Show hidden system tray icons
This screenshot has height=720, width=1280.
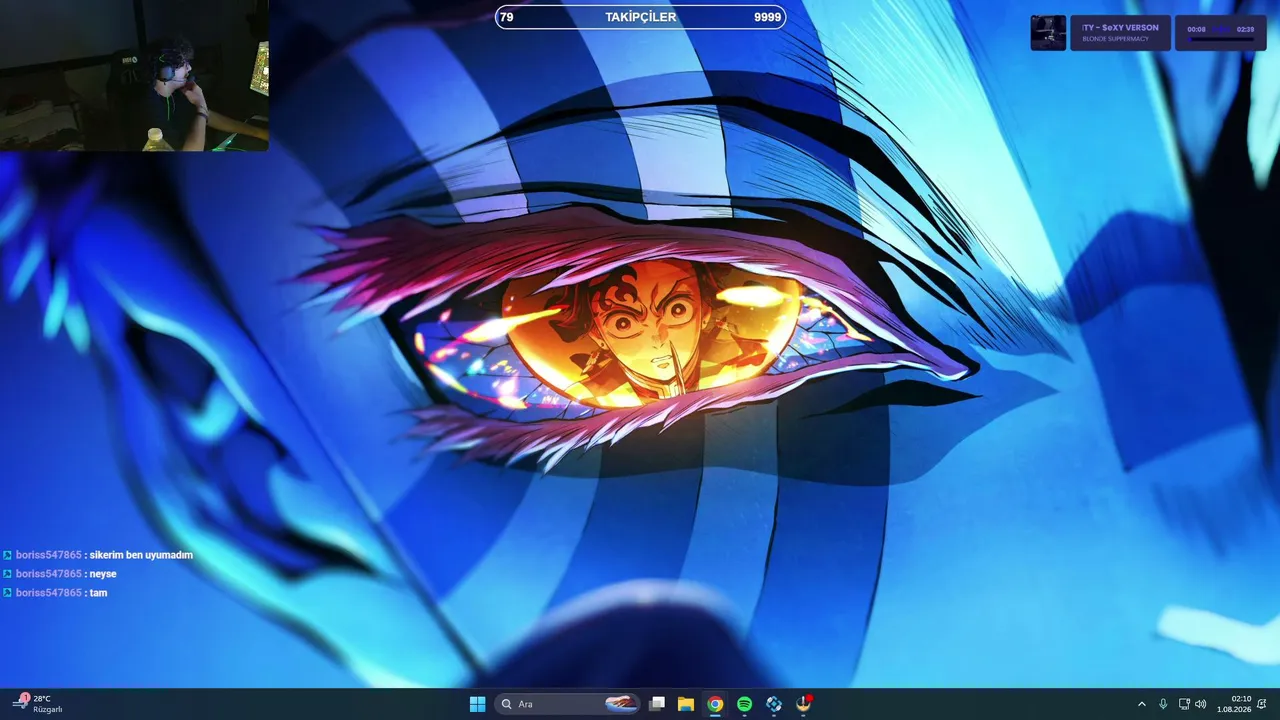[x=1142, y=704]
